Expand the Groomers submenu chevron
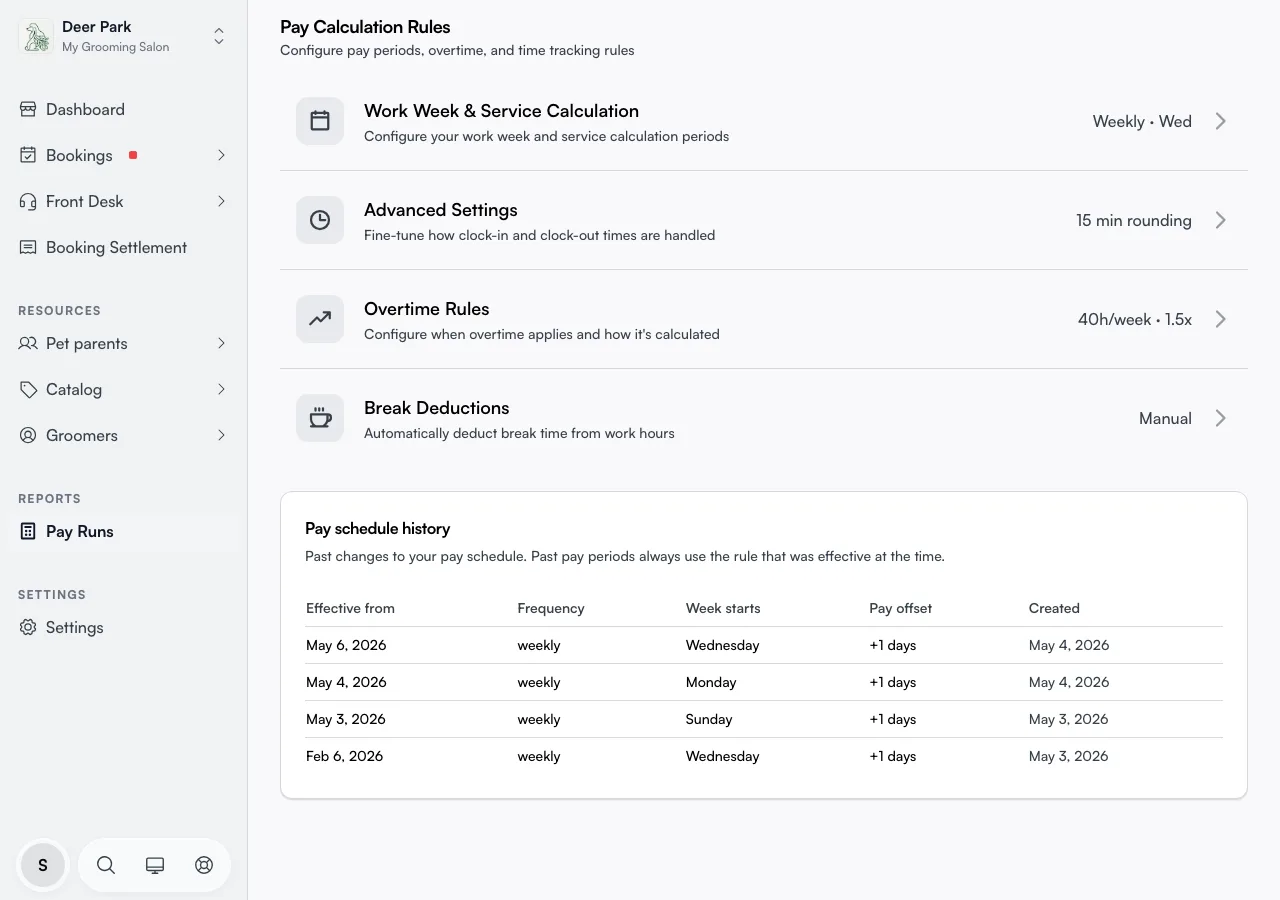The height and width of the screenshot is (900, 1280). coord(221,435)
